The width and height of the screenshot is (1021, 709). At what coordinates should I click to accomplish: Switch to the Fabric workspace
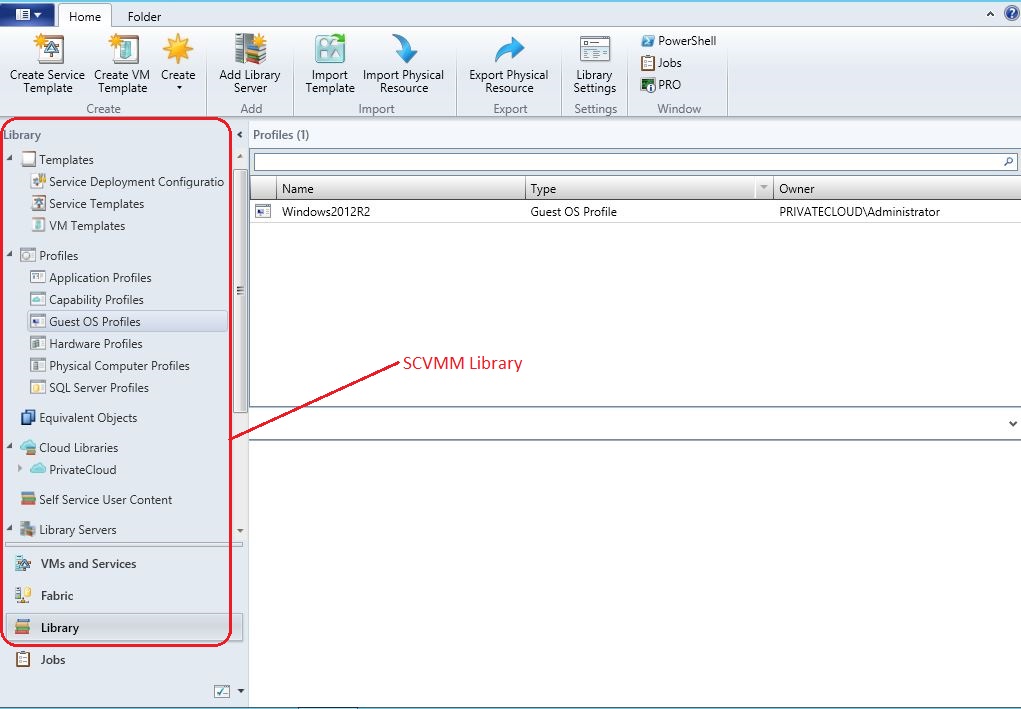(124, 596)
